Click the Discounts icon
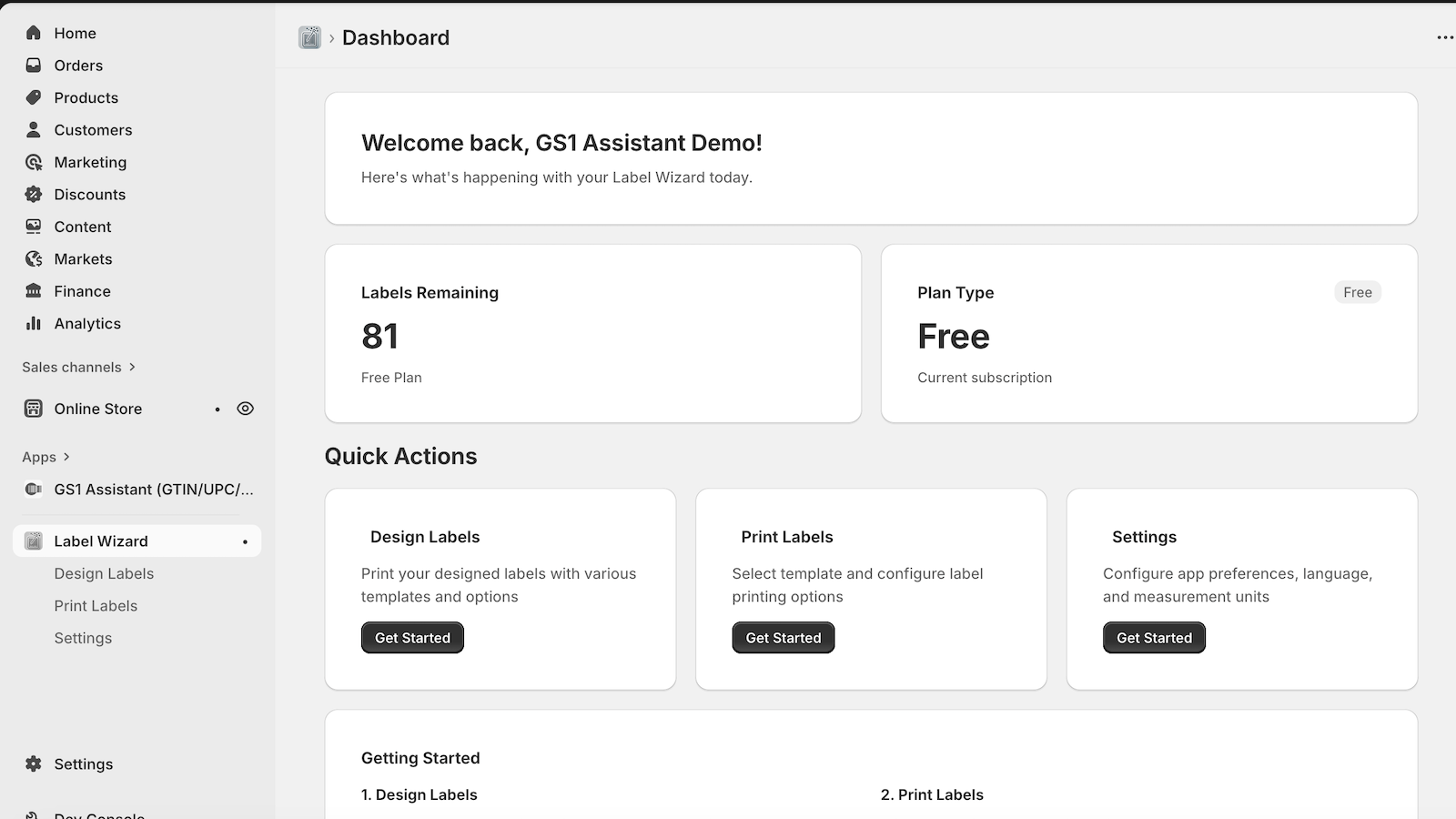The image size is (1456, 819). point(33,194)
